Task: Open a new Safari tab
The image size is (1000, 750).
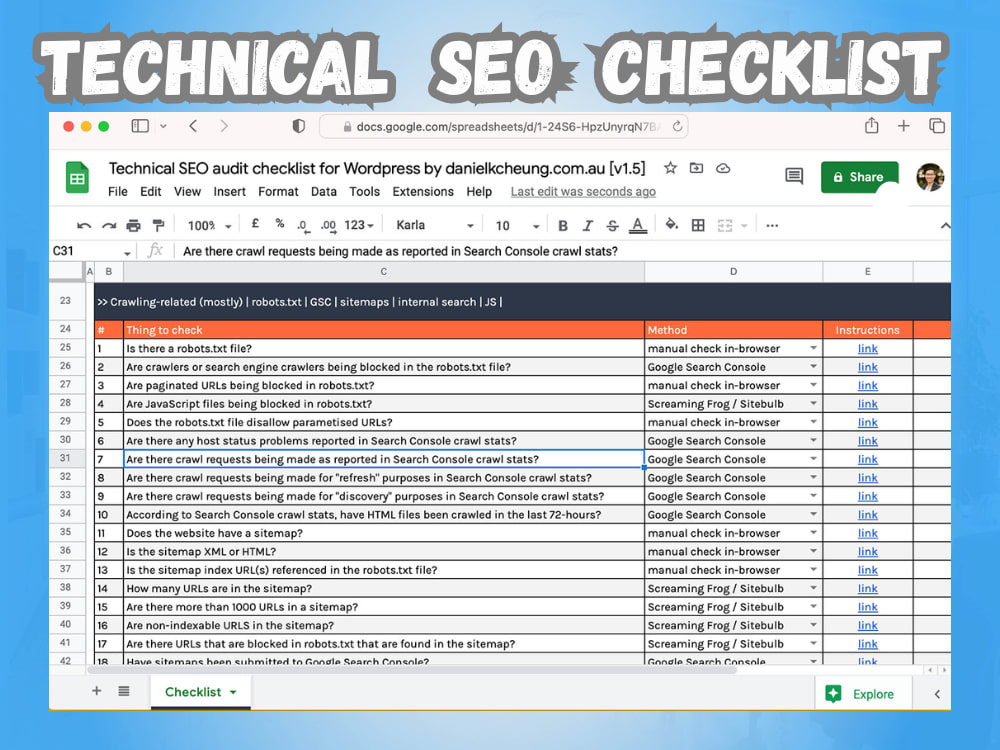Action: [x=904, y=126]
